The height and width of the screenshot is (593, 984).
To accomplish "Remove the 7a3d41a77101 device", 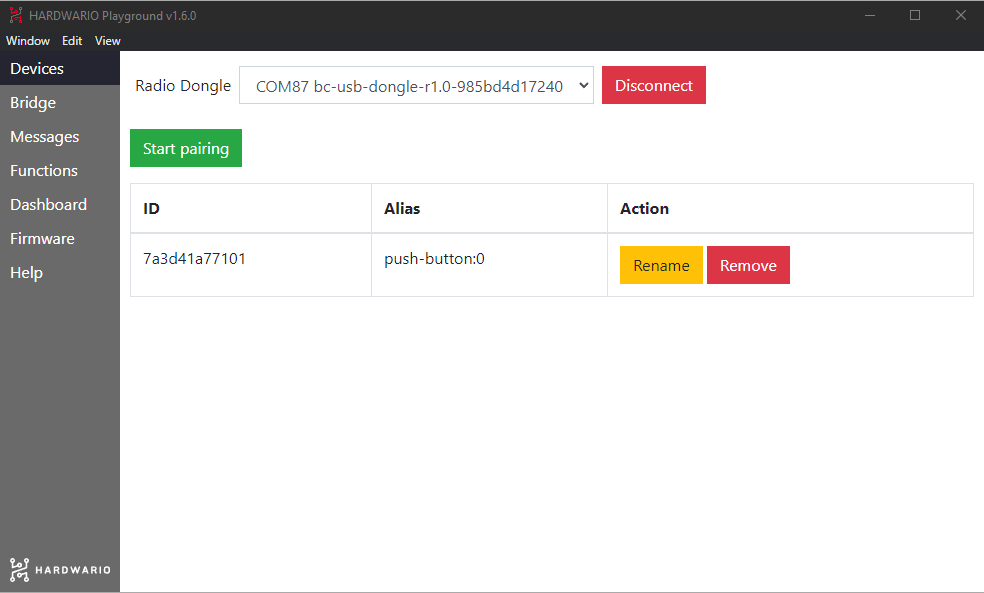I will 748,265.
